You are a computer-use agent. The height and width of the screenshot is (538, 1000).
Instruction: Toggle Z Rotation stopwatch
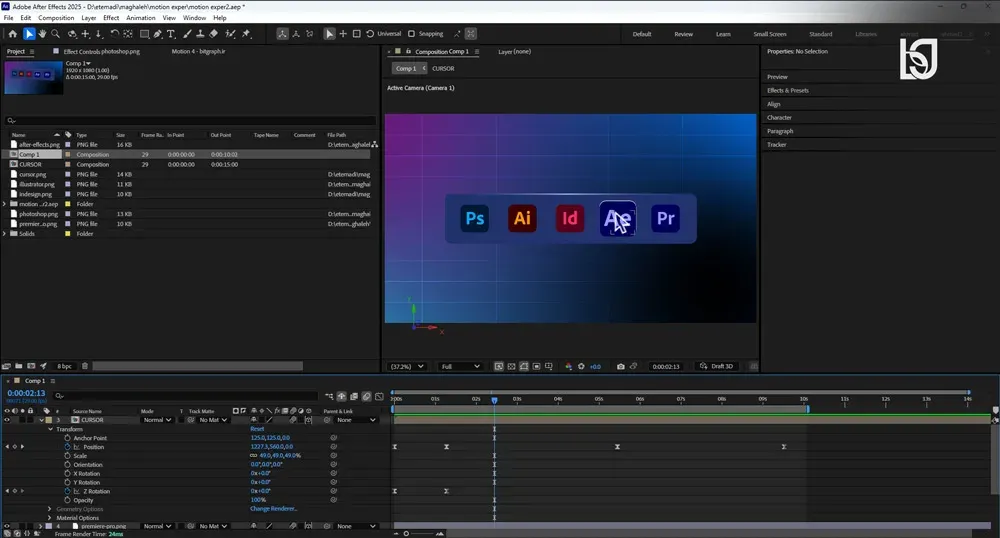pyautogui.click(x=67, y=491)
